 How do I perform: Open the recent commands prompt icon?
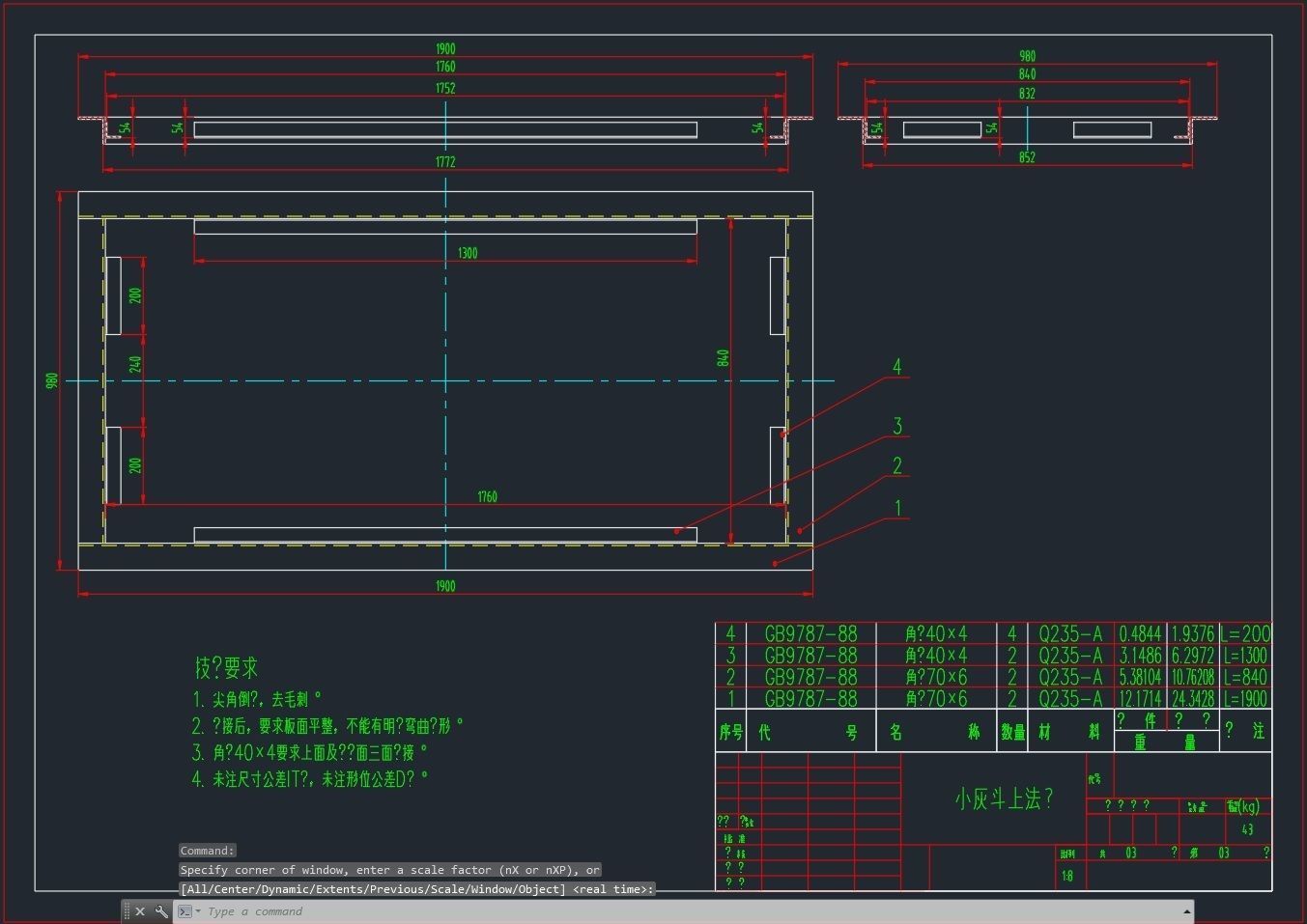click(x=187, y=911)
